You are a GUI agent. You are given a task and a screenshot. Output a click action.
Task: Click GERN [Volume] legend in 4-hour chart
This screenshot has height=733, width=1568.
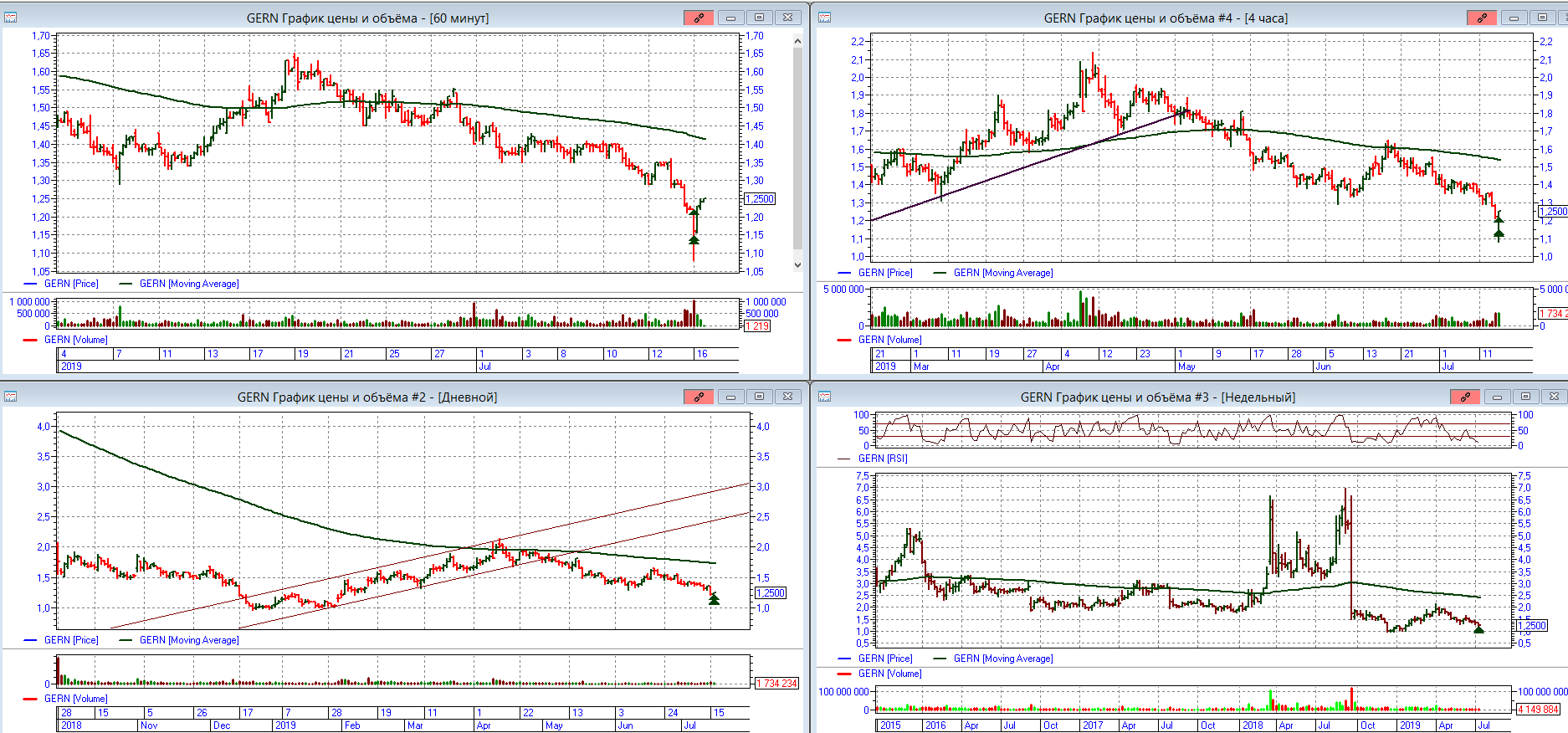pyautogui.click(x=889, y=340)
